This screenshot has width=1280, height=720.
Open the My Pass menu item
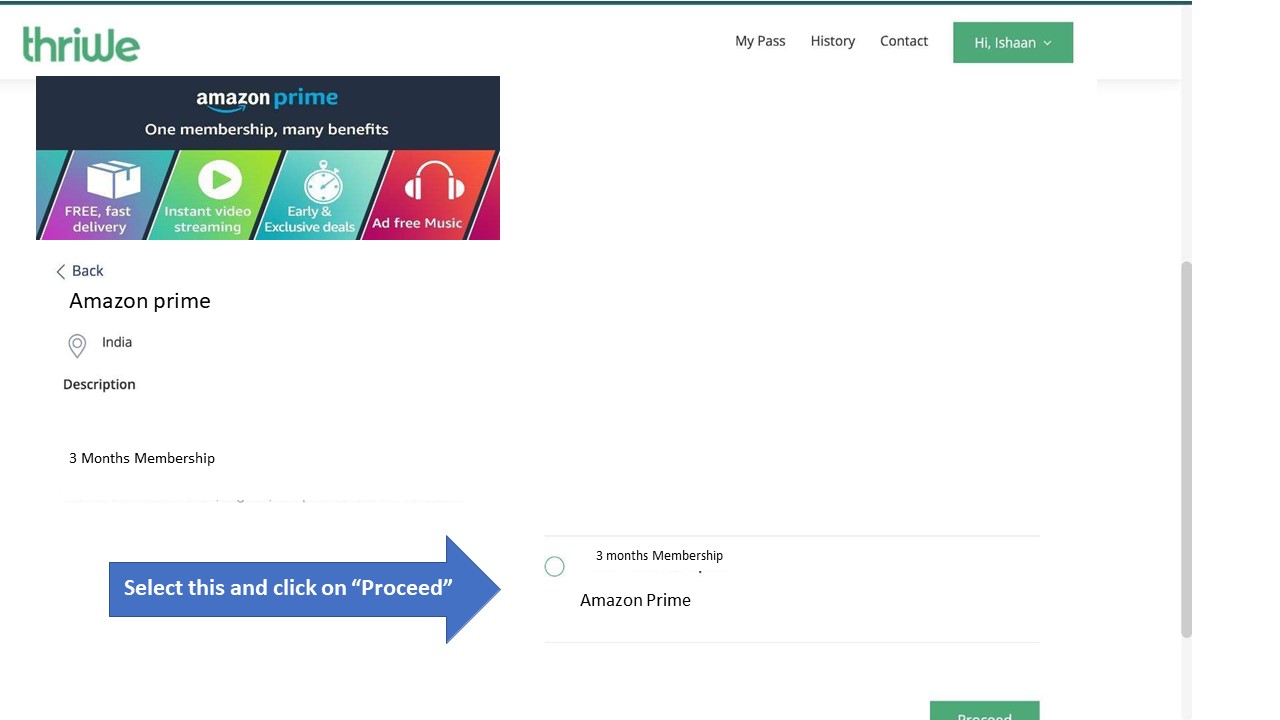(x=760, y=41)
